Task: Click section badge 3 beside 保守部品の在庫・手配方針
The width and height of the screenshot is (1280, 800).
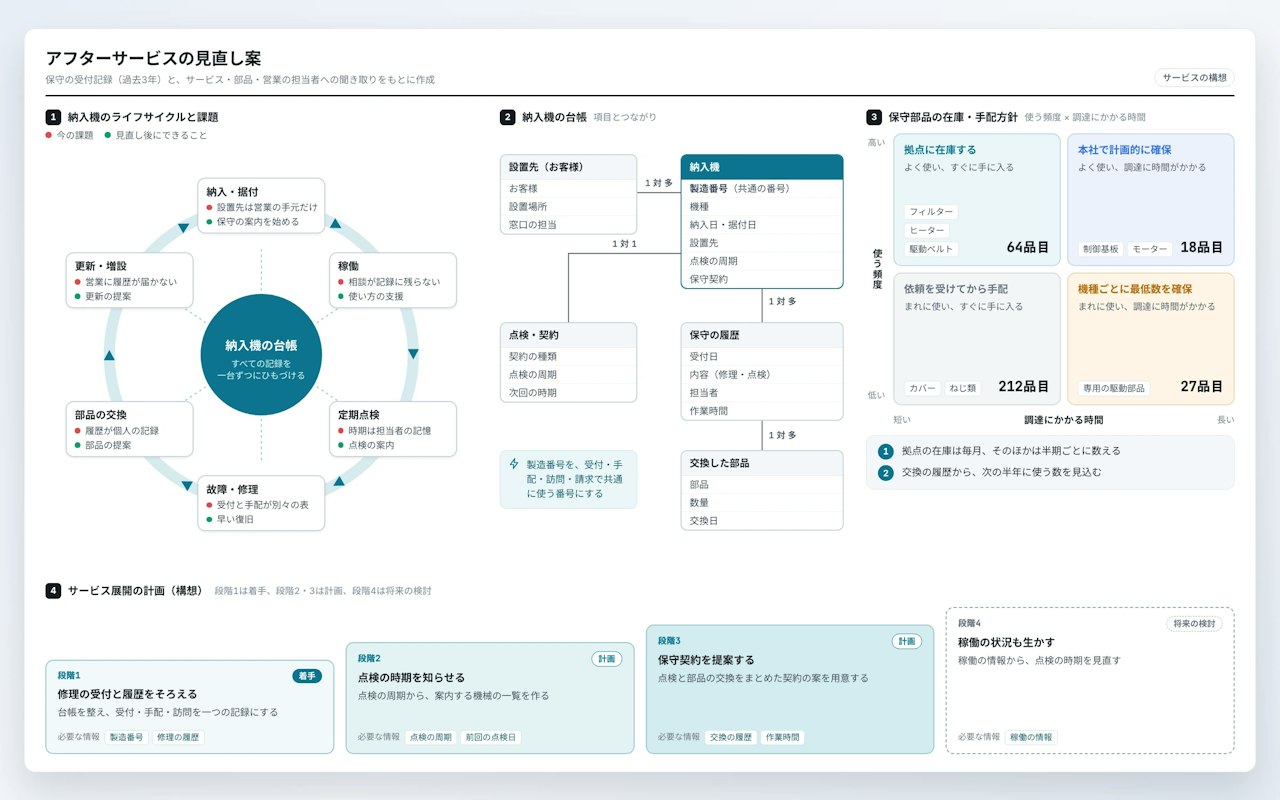Action: 873,117
